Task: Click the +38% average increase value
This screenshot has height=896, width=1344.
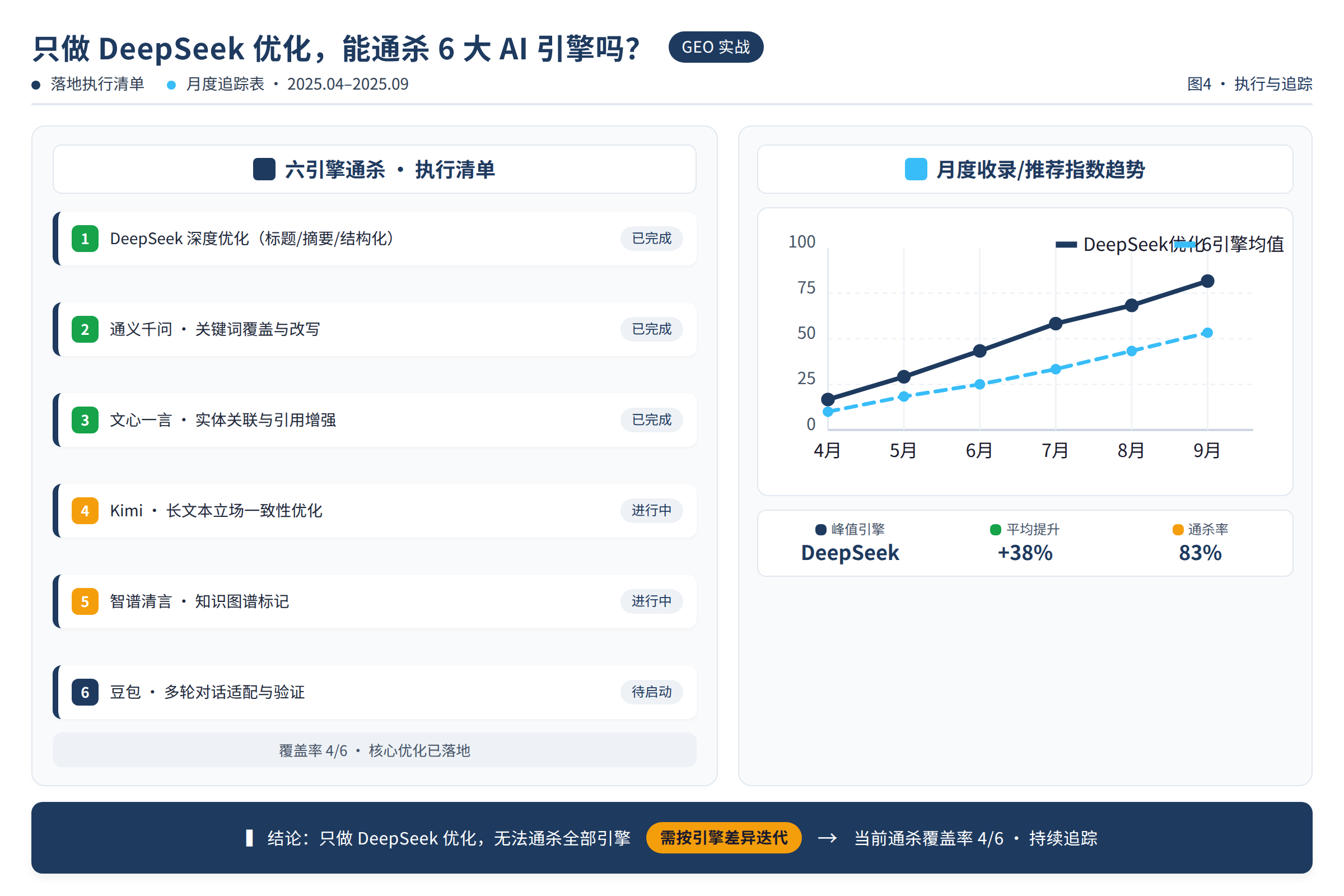Action: click(1025, 553)
